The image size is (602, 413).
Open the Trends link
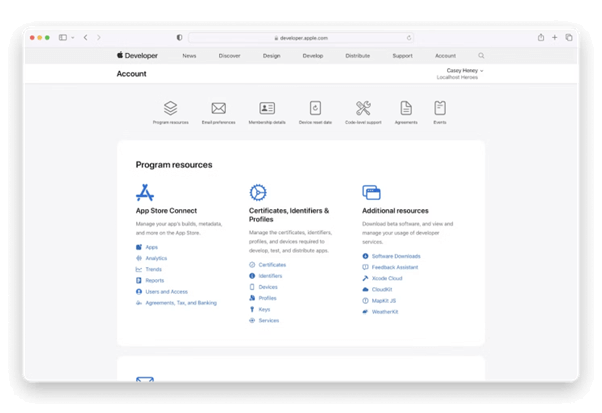[x=153, y=269]
